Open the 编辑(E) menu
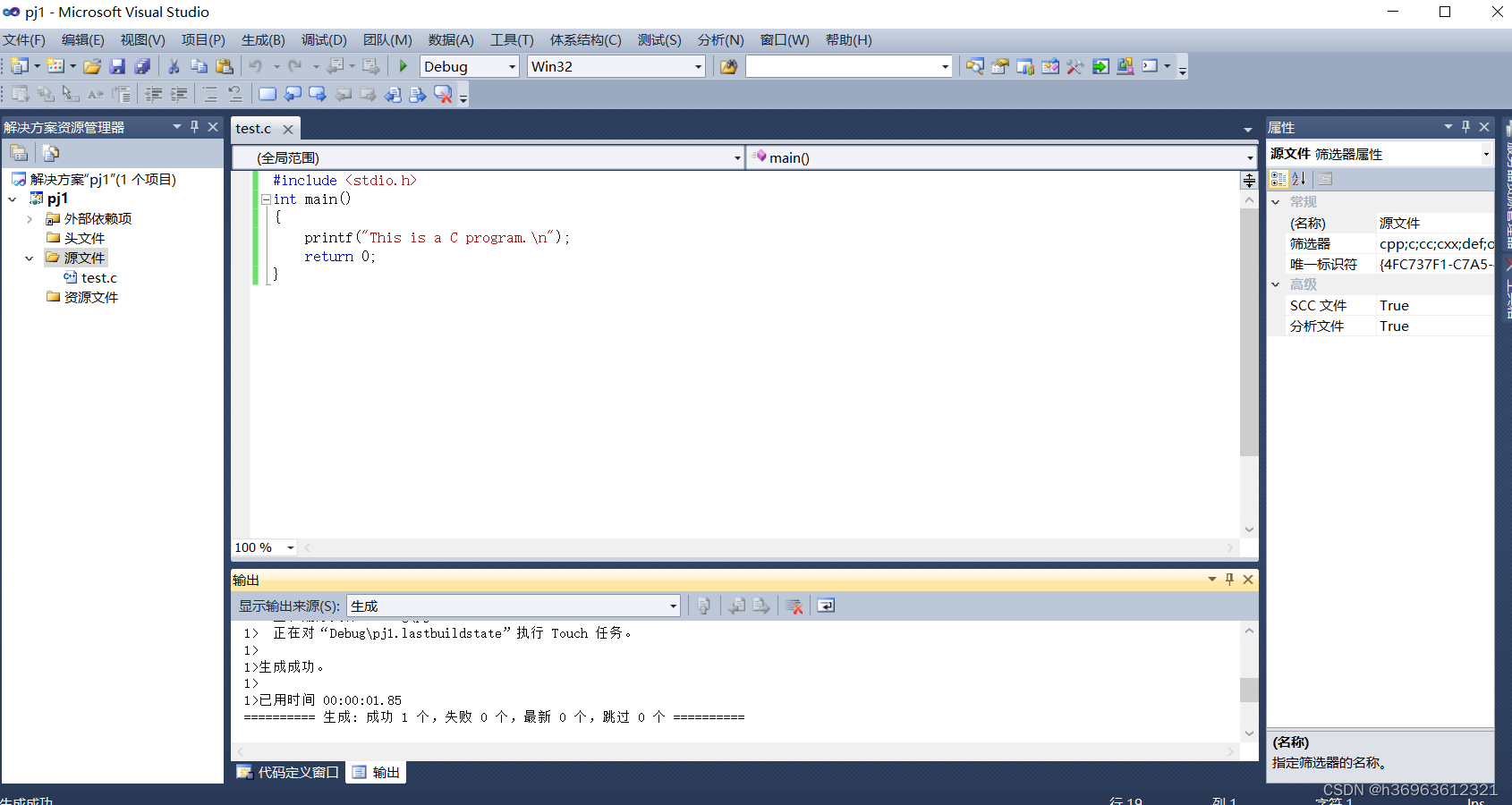Image resolution: width=1512 pixels, height=805 pixels. click(83, 40)
